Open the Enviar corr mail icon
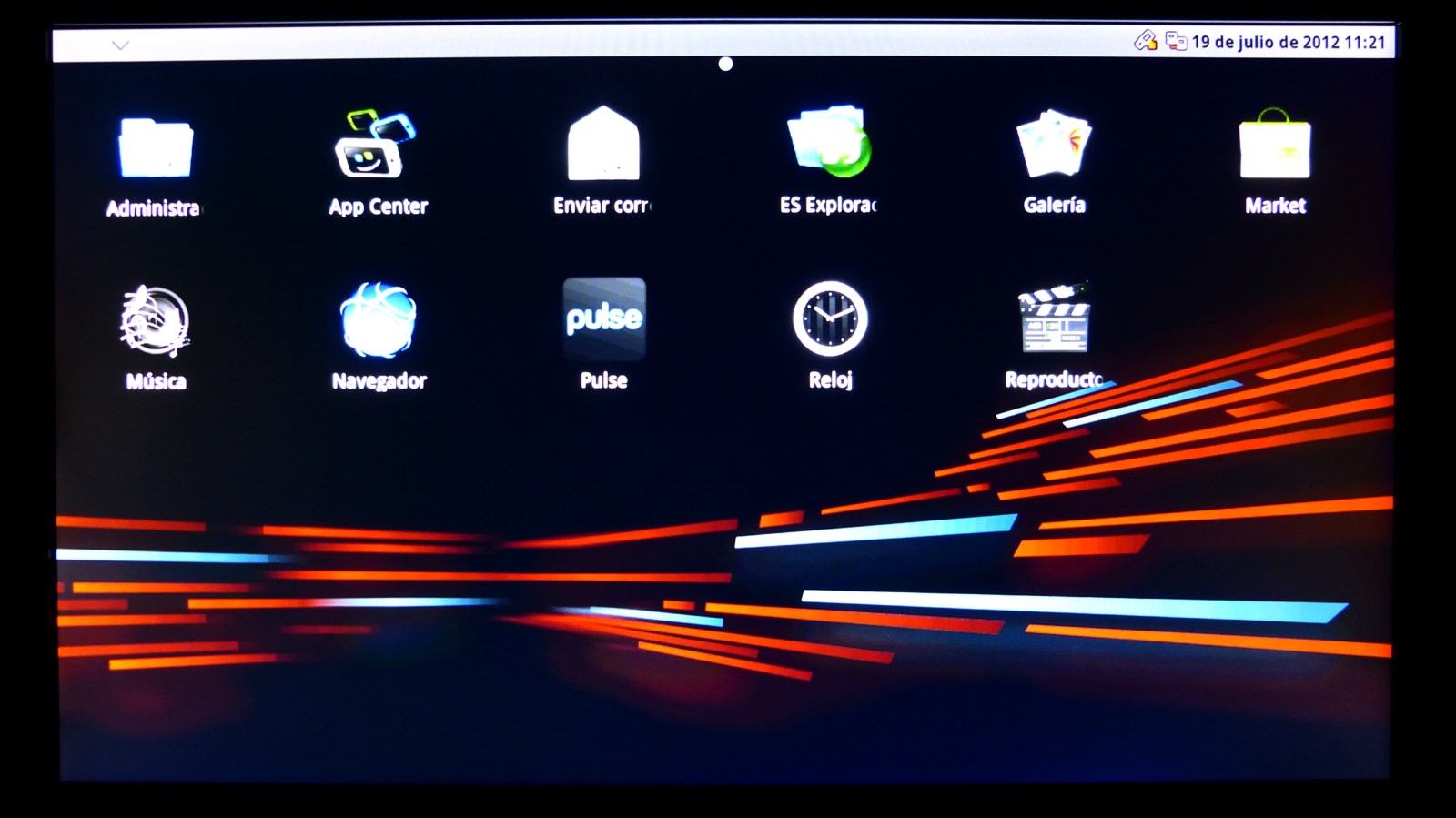This screenshot has width=1456, height=818. [603, 144]
